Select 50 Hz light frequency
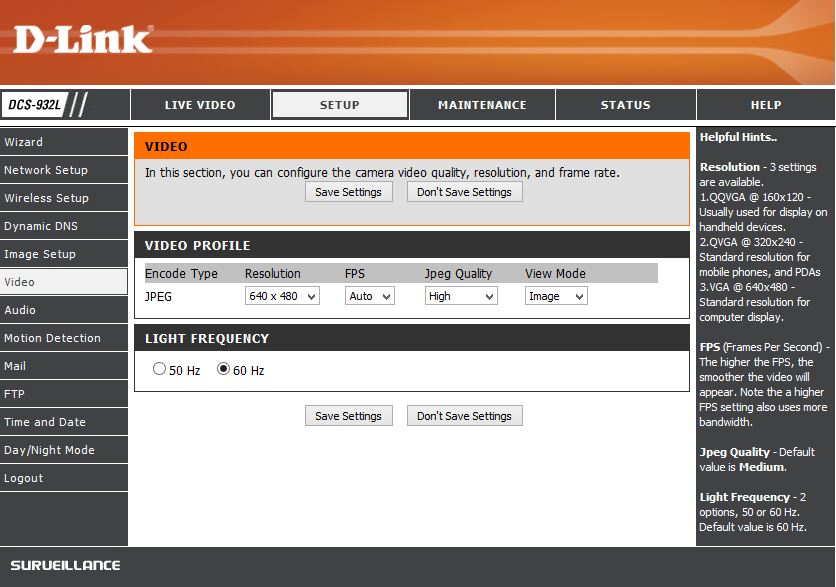 click(x=159, y=368)
